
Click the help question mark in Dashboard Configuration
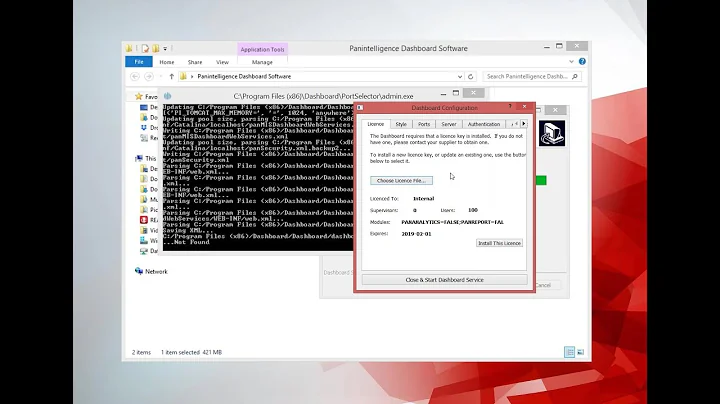click(510, 107)
